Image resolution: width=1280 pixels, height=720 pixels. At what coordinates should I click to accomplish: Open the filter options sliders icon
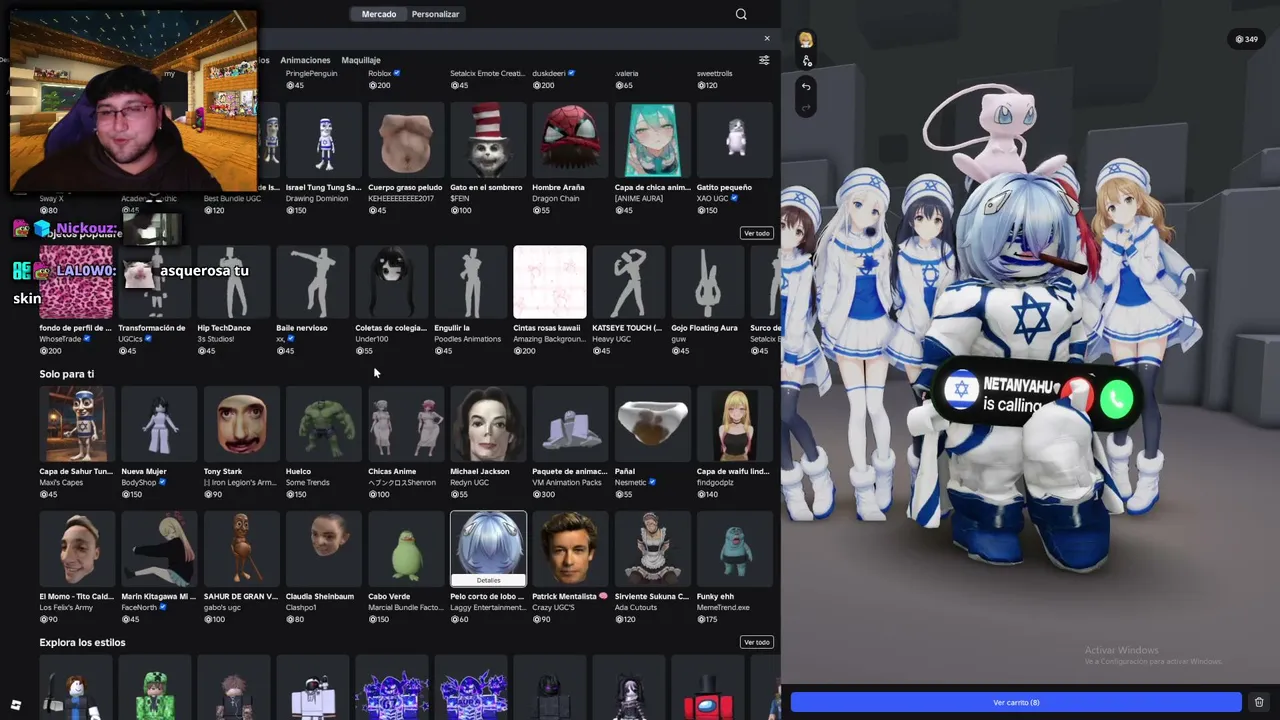[764, 60]
